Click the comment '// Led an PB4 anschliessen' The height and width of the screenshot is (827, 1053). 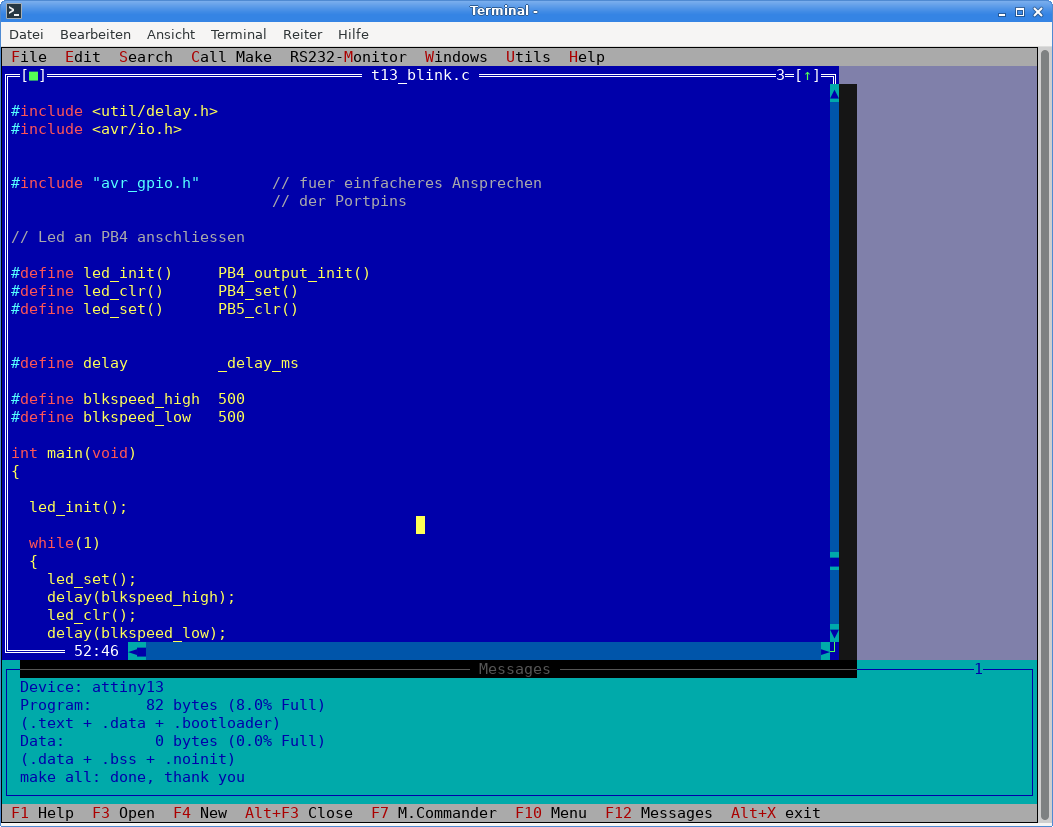click(x=128, y=237)
